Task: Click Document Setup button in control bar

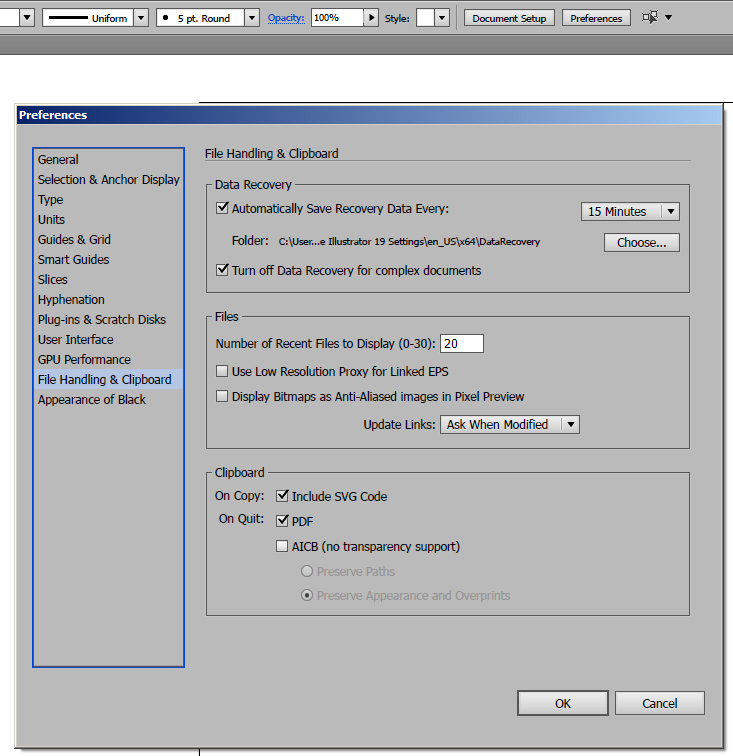Action: tap(509, 18)
